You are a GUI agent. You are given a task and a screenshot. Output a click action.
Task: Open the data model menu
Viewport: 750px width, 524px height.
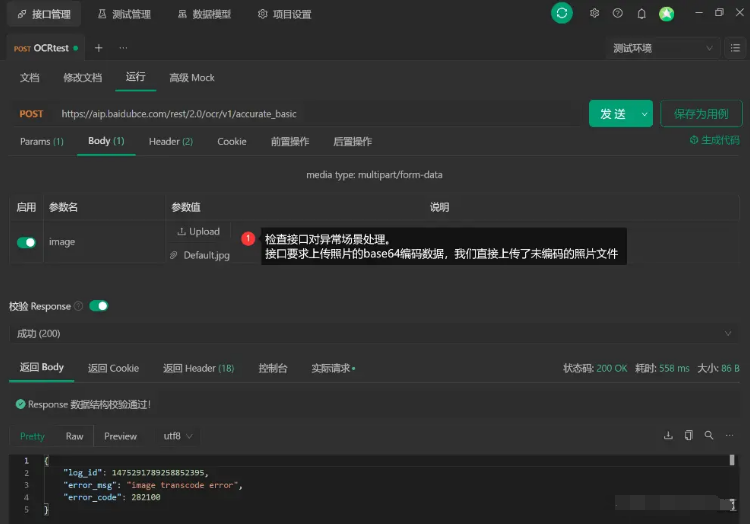(x=204, y=14)
